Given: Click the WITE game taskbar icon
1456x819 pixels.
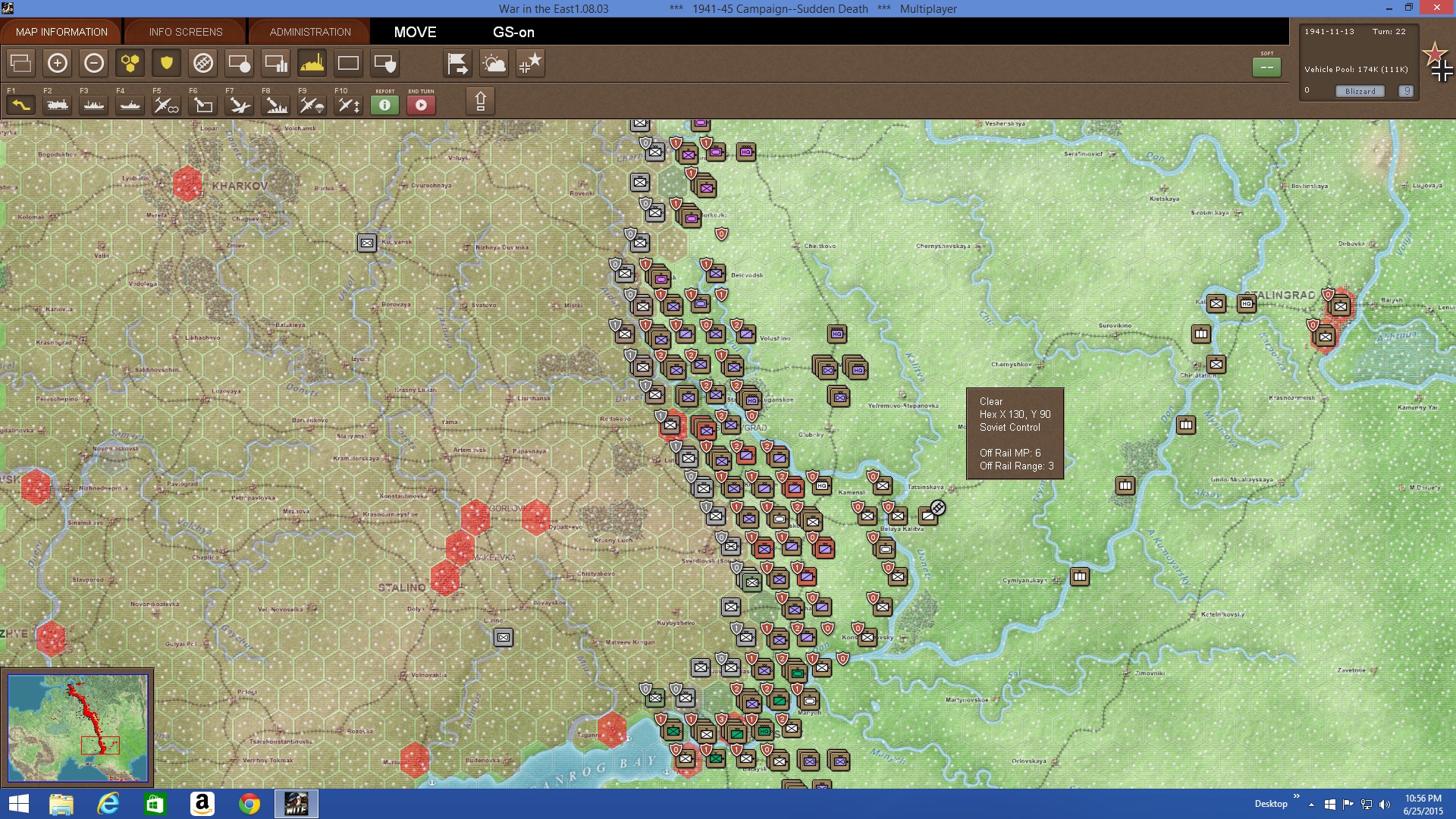Looking at the screenshot, I should [296, 804].
